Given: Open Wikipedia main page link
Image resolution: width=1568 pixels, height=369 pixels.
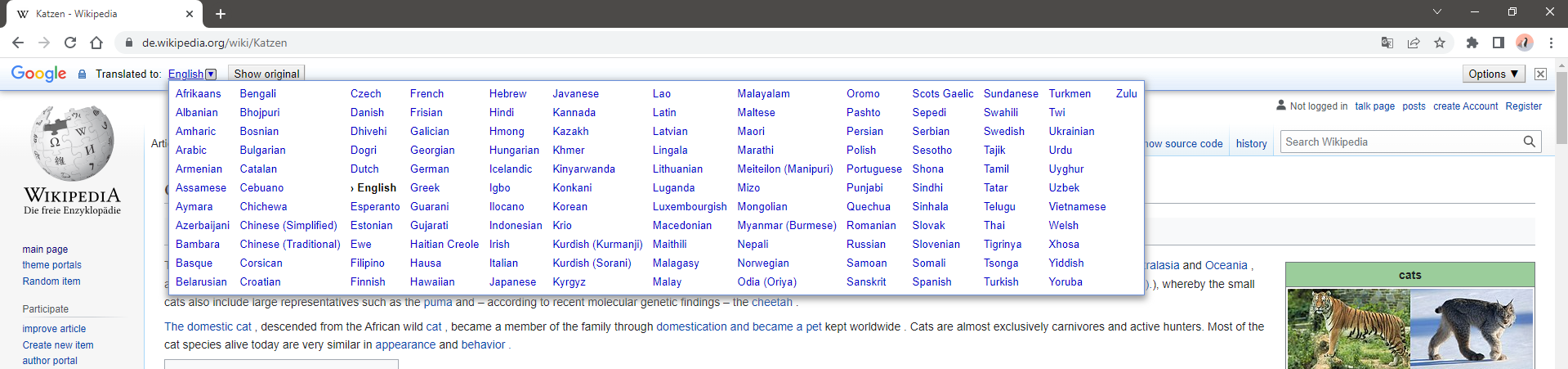Looking at the screenshot, I should pos(45,249).
